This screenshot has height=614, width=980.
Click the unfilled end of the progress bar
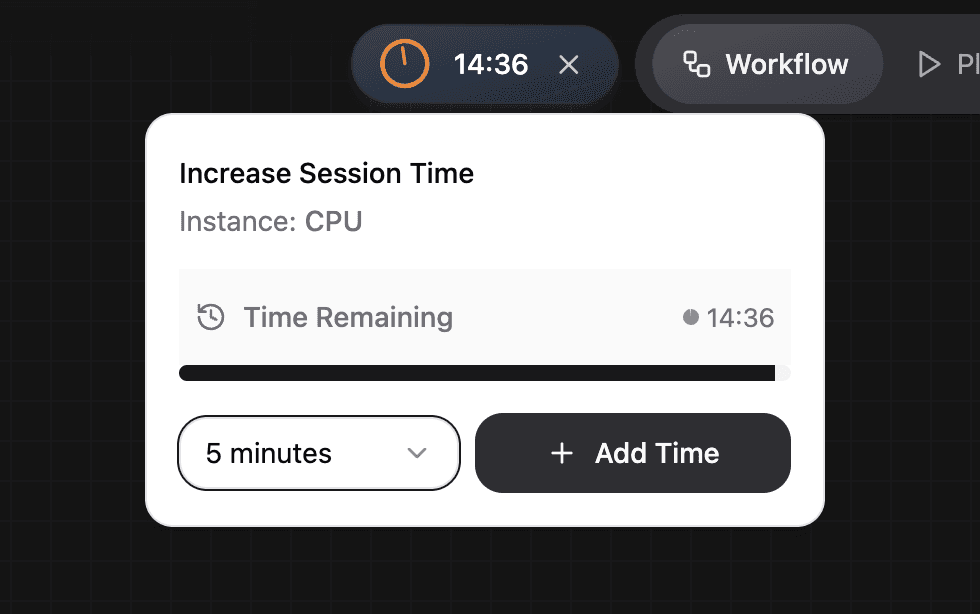783,373
